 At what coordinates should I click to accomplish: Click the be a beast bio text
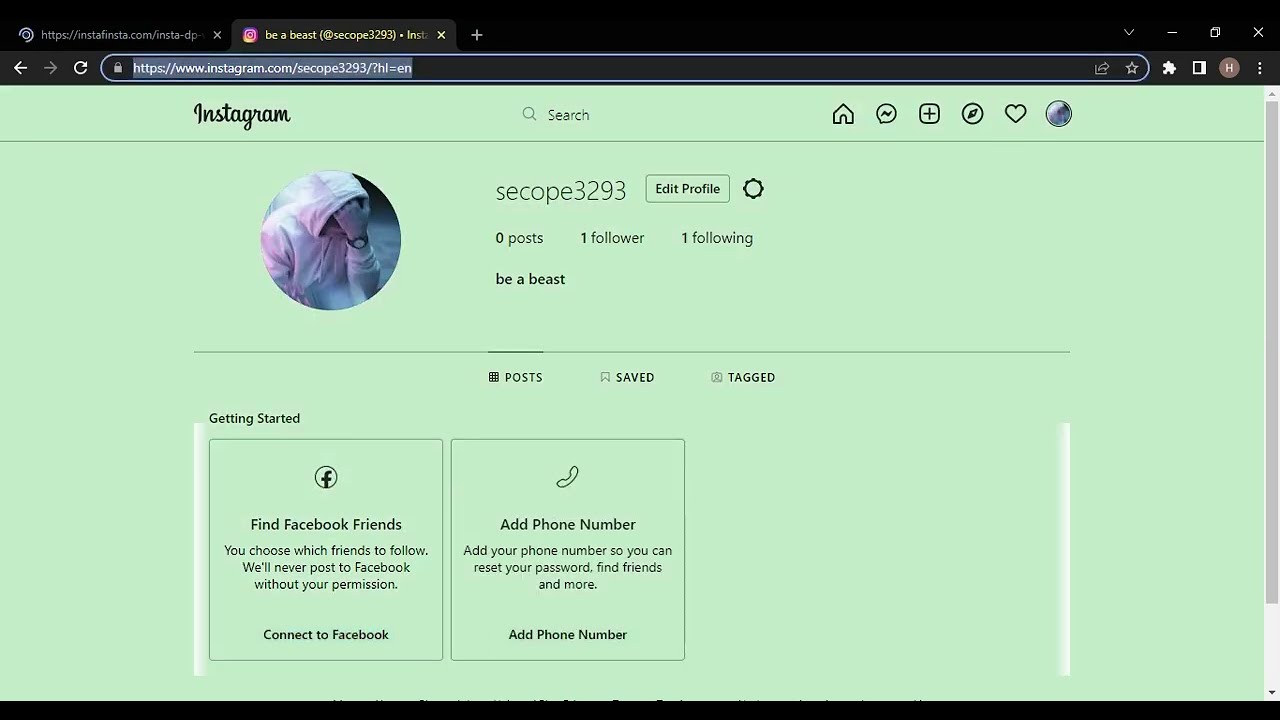pos(530,279)
